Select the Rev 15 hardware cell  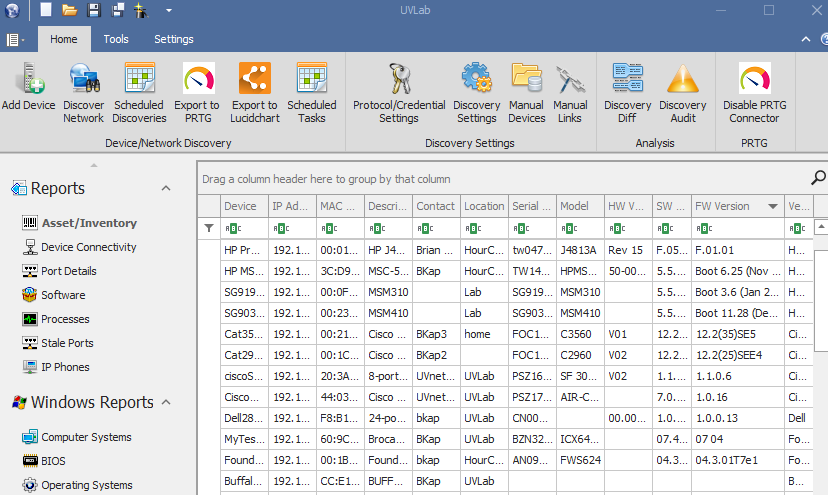[628, 250]
